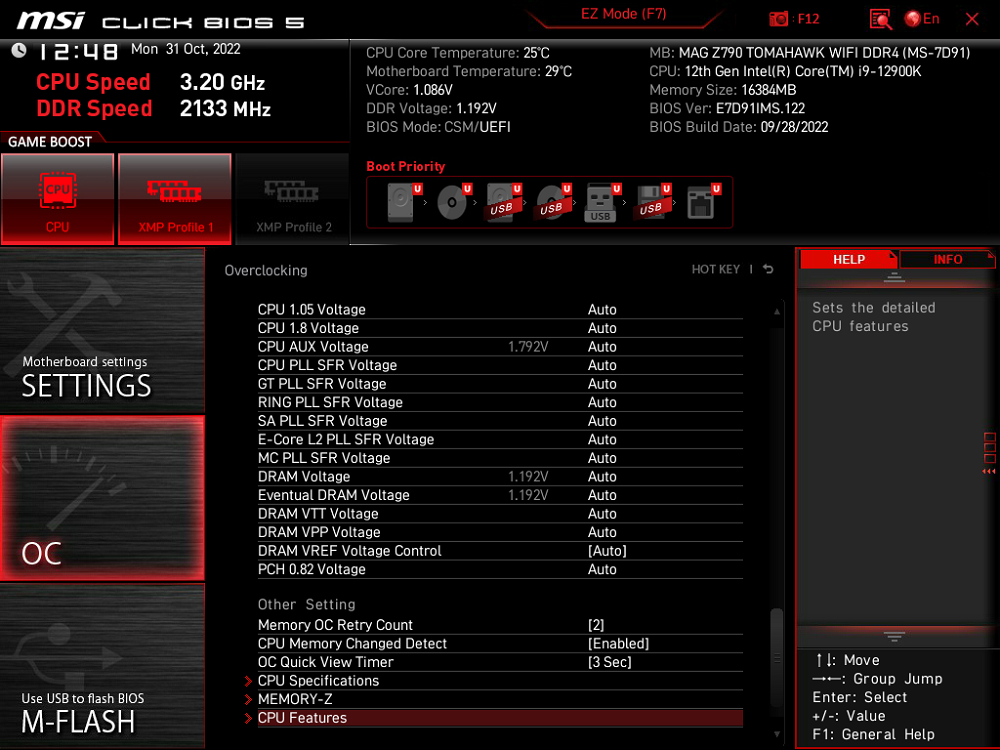1000x750 pixels.
Task: Select the DRAM VPP Voltage row
Action: (x=500, y=532)
